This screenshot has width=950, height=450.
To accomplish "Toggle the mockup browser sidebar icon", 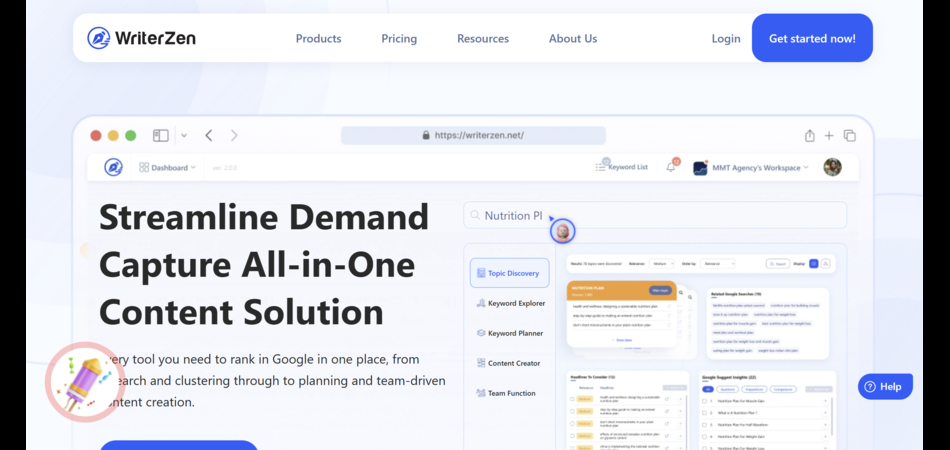I will [x=161, y=136].
